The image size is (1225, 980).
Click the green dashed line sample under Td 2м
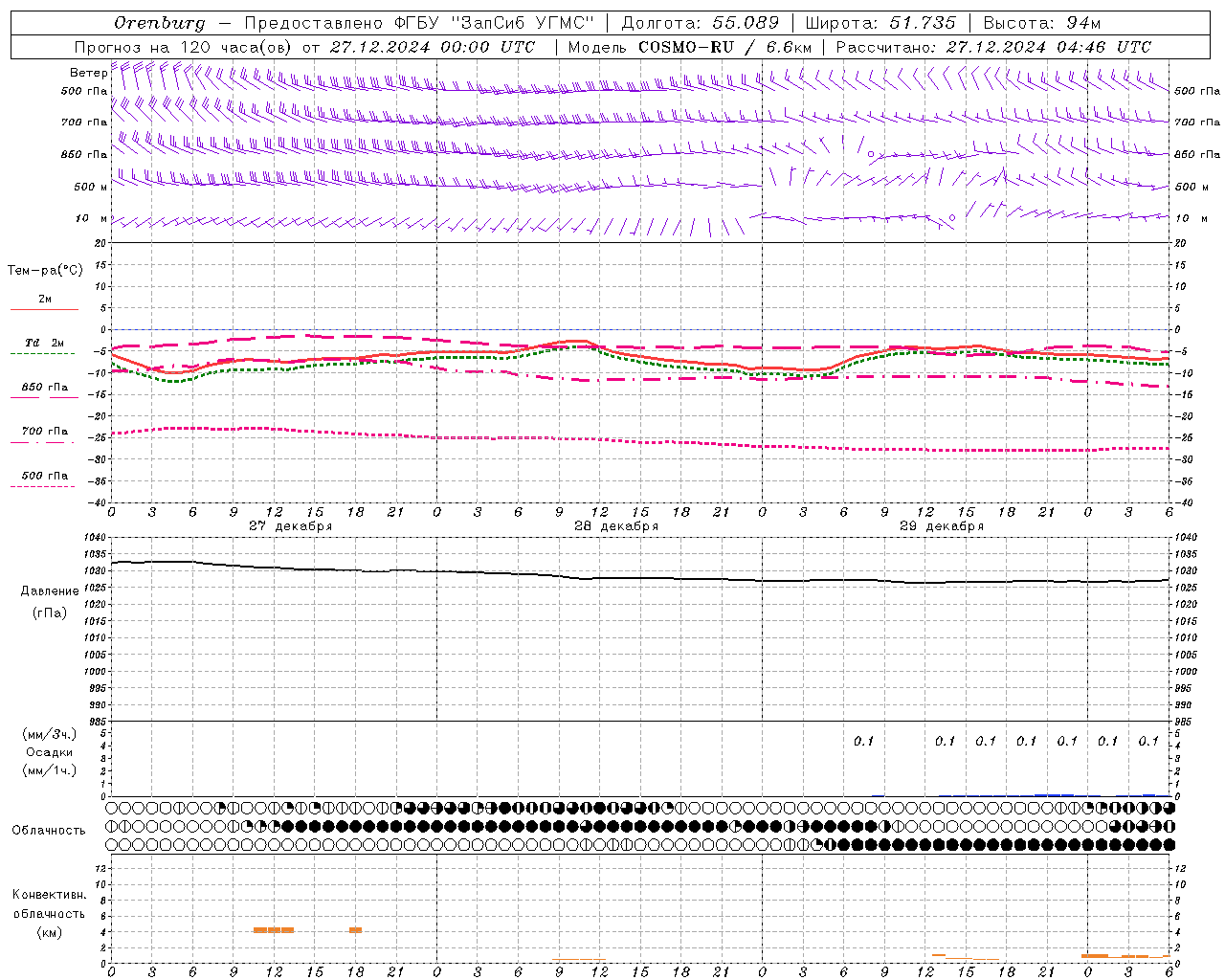pos(42,353)
